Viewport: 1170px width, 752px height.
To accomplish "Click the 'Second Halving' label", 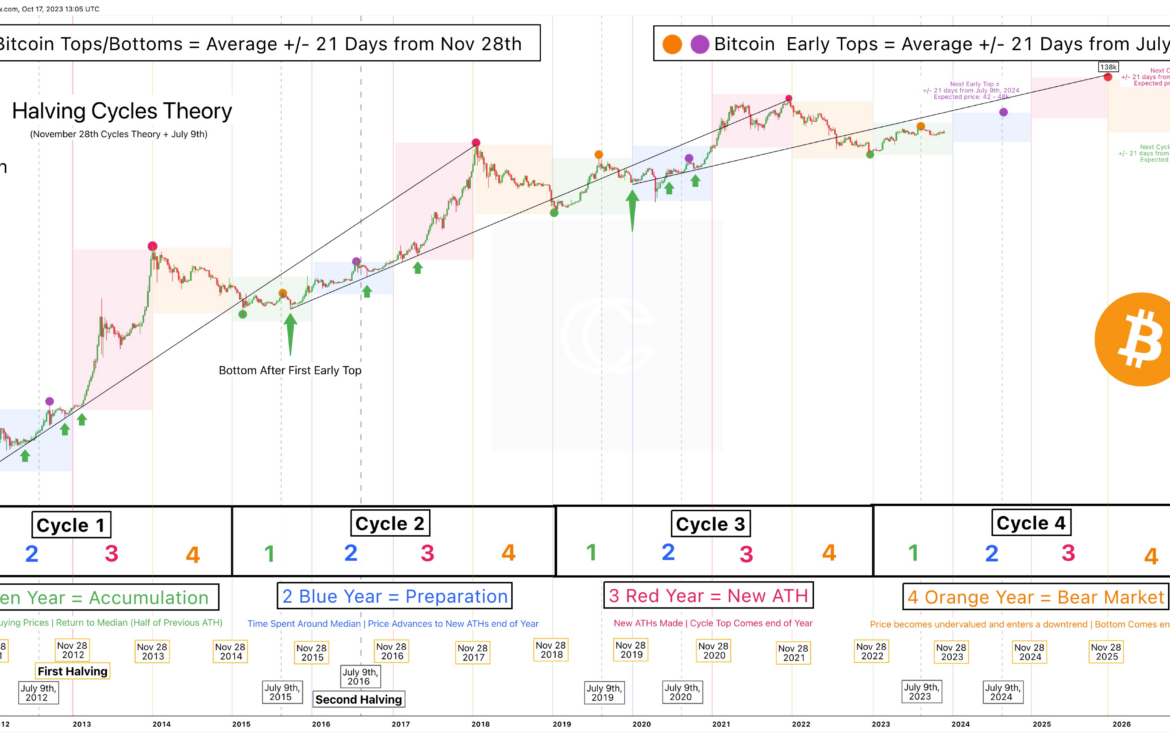I will [x=358, y=699].
